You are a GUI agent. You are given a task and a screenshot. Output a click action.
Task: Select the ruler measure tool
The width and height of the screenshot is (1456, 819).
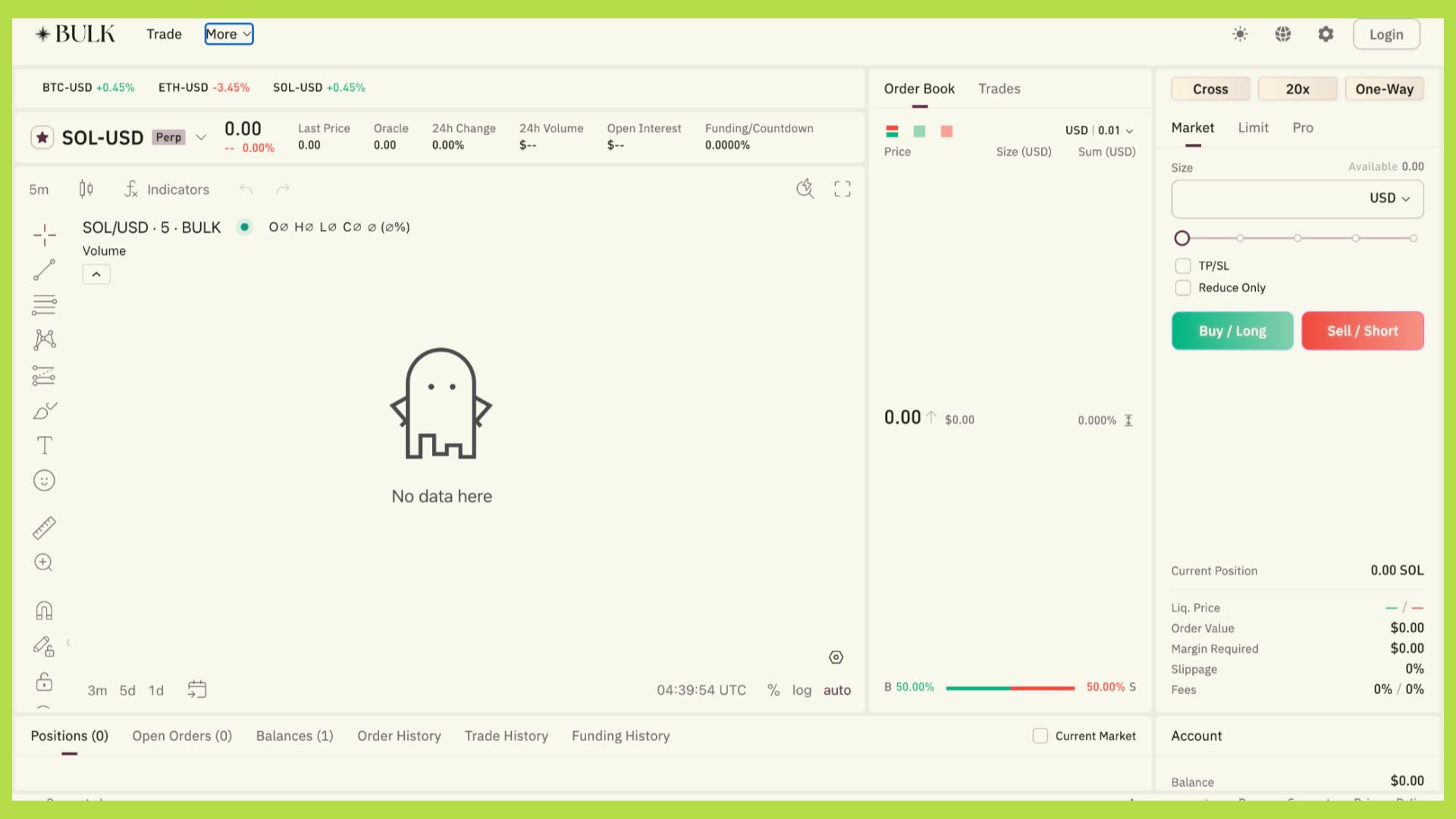(45, 528)
